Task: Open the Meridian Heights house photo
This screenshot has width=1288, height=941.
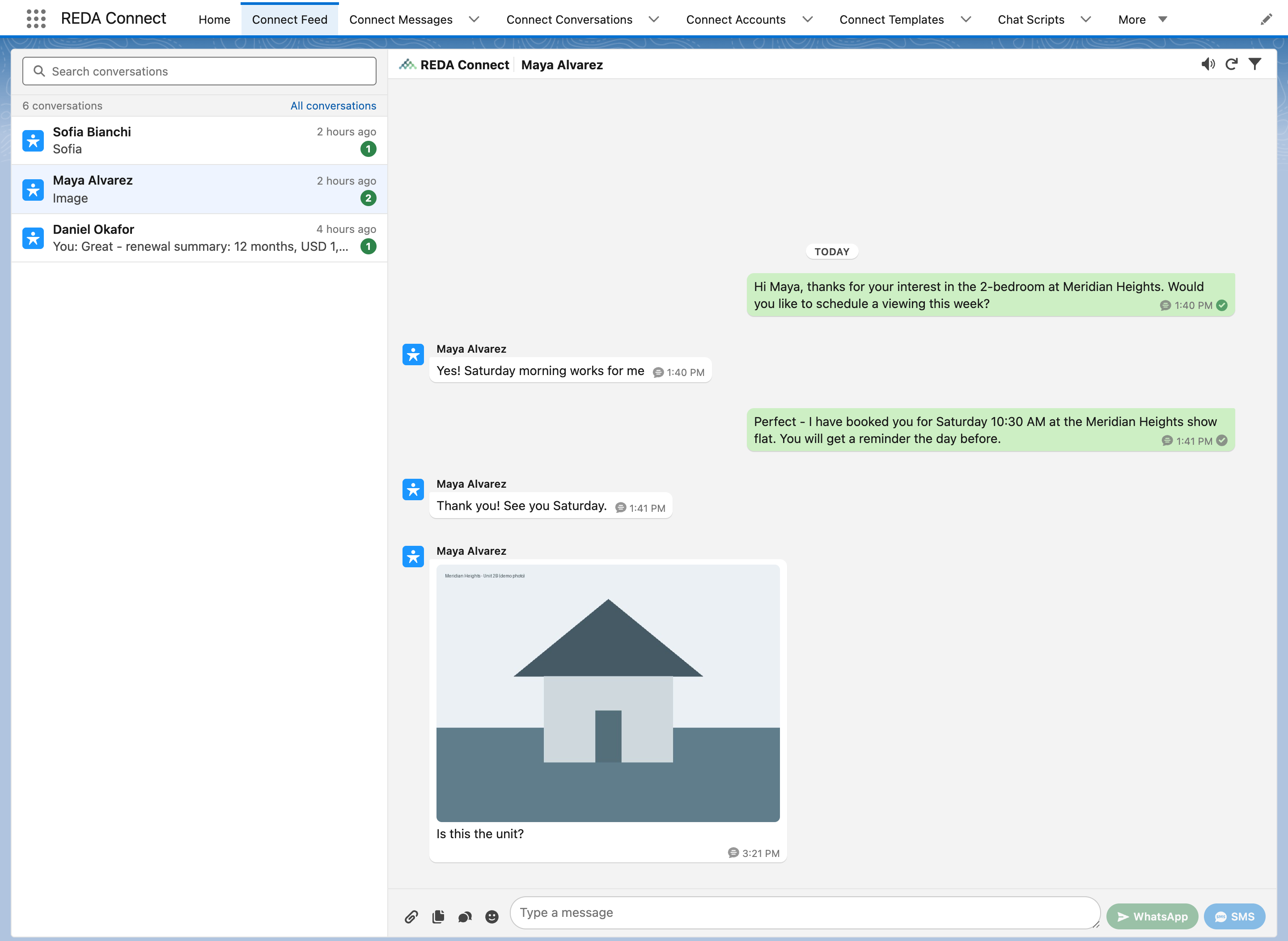Action: click(608, 692)
